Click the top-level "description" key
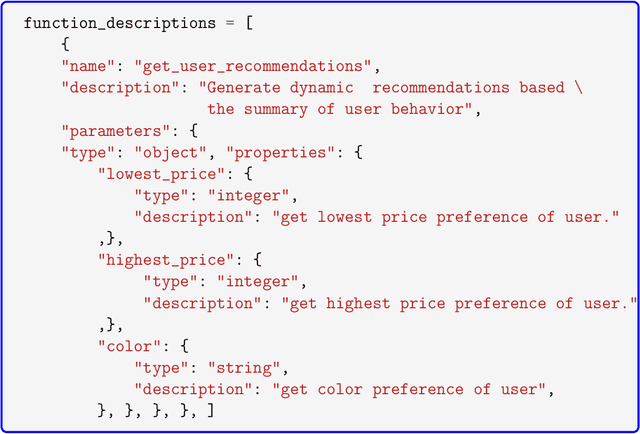 [x=114, y=88]
